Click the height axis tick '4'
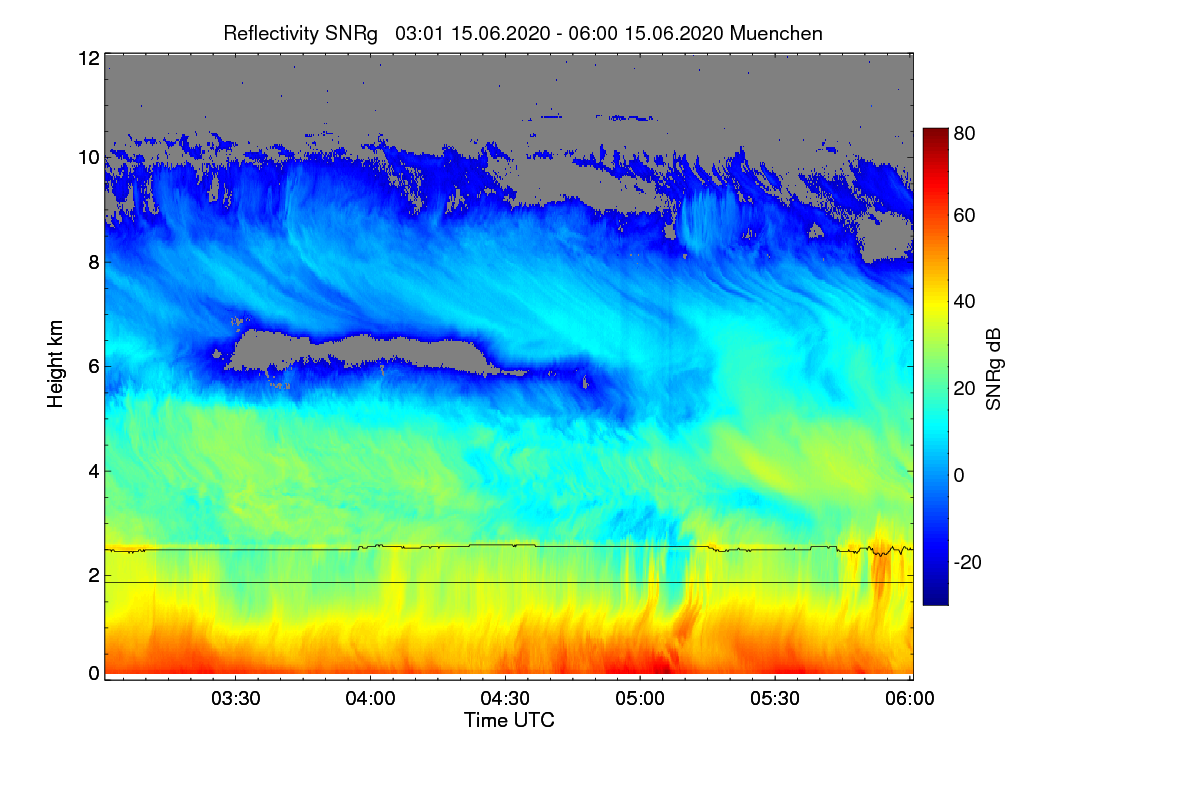 [92, 471]
